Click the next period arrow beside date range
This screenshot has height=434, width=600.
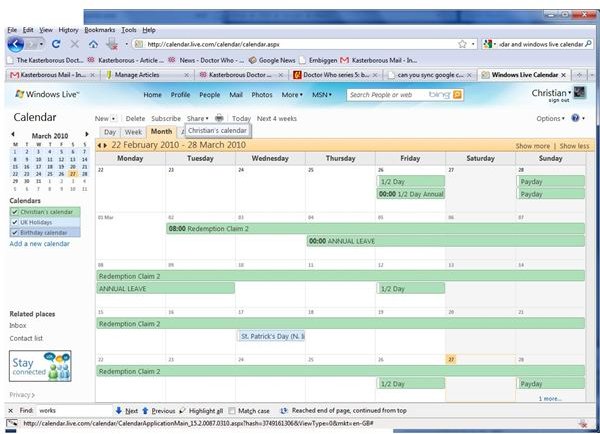pos(105,145)
